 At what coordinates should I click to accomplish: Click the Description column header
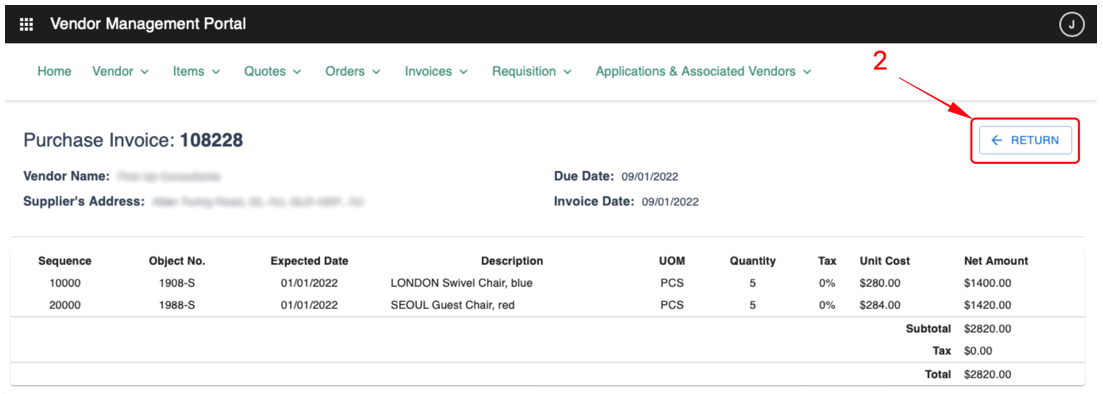pyautogui.click(x=512, y=260)
